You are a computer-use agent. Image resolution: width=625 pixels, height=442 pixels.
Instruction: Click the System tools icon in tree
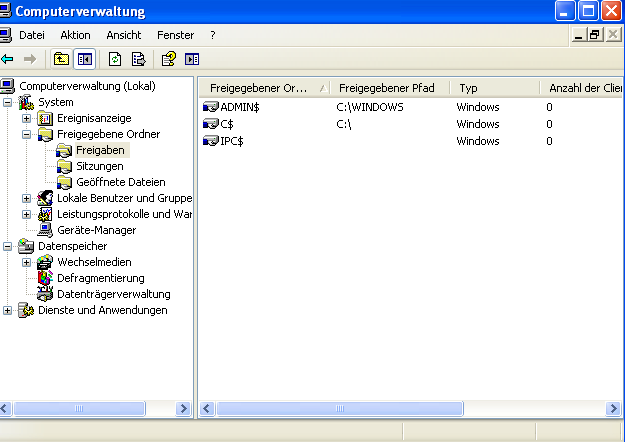tap(26, 102)
